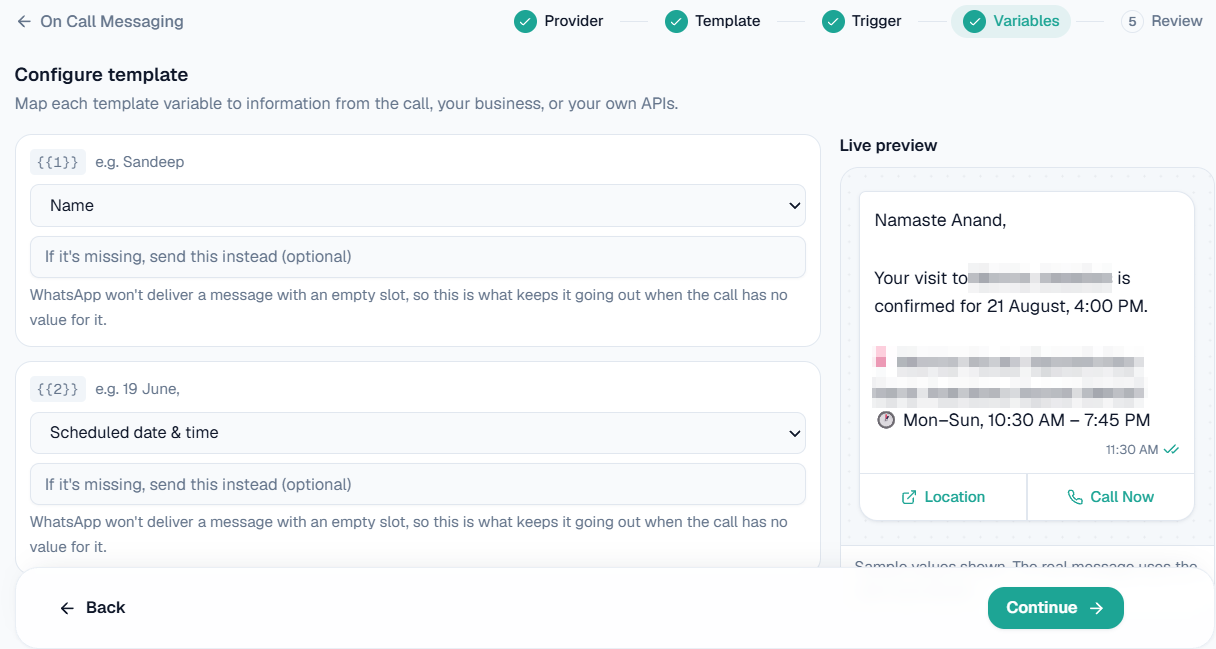The image size is (1216, 649).
Task: Click the Location button in the preview
Action: pyautogui.click(x=943, y=497)
